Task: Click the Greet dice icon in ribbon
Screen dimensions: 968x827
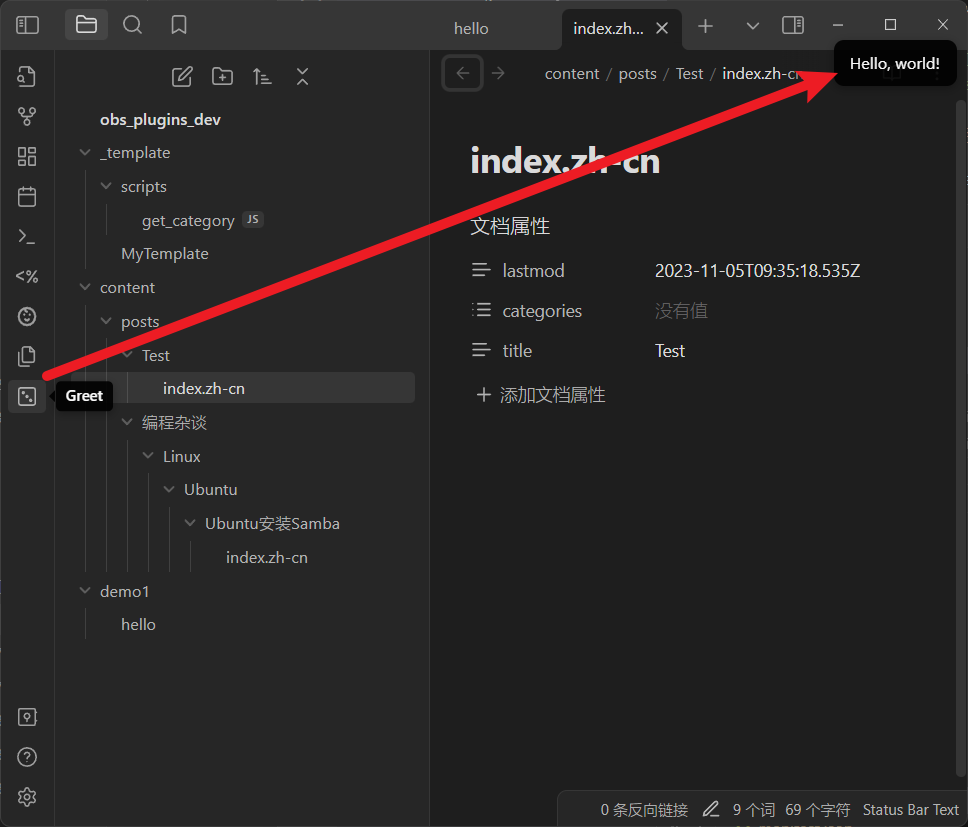Action: click(27, 396)
